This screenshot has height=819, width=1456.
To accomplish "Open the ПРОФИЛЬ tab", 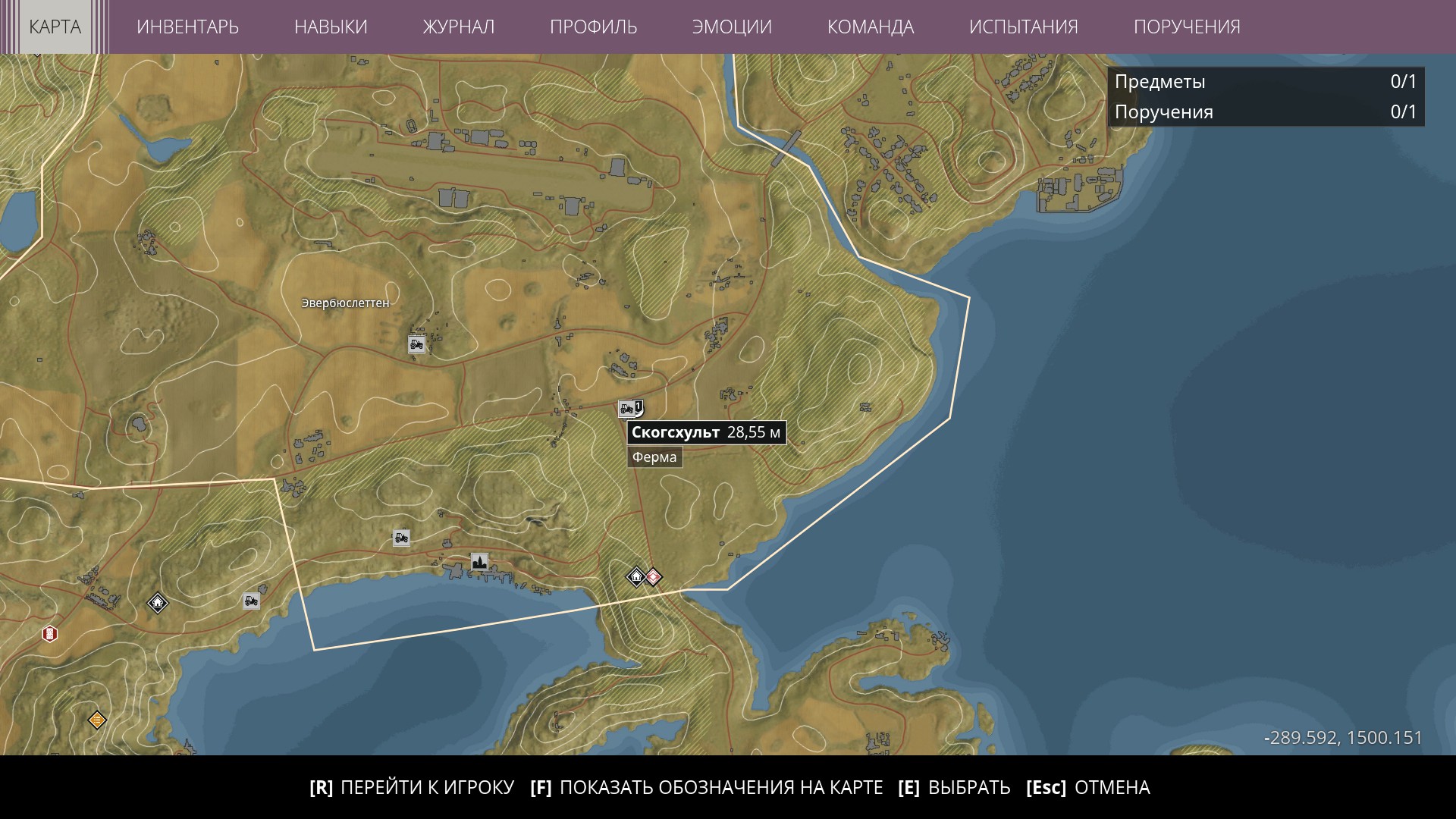I will [x=594, y=27].
